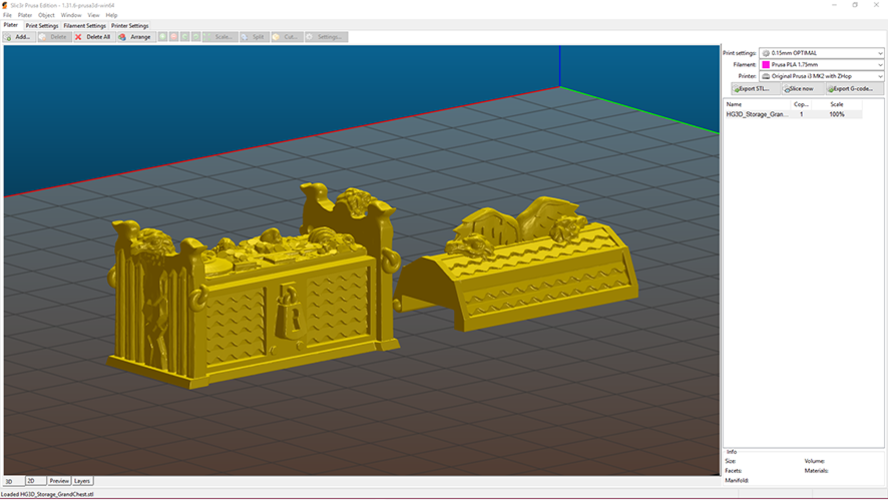Click the rotate counter-clockwise icon
This screenshot has height=500, width=888.
[185, 37]
